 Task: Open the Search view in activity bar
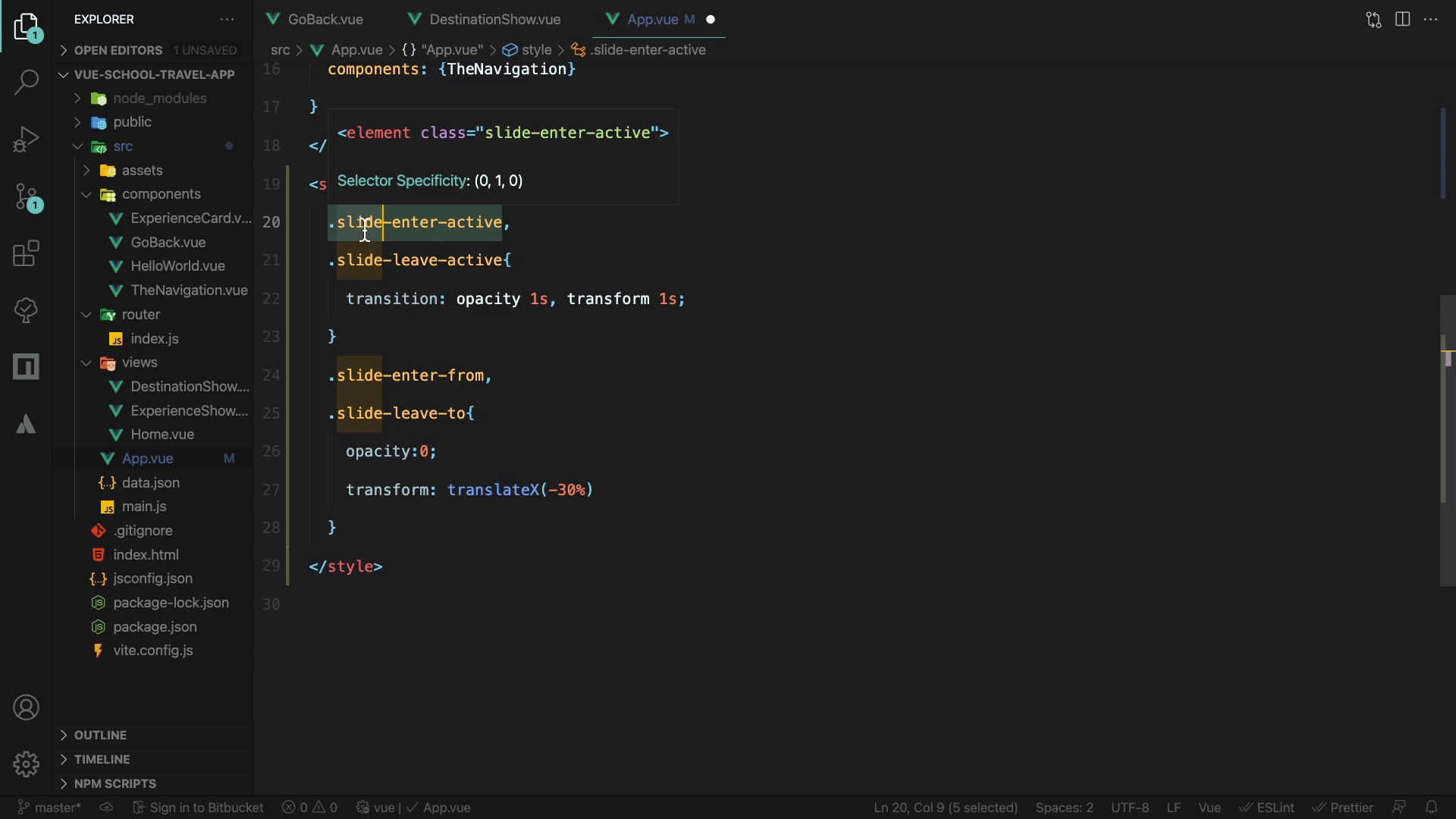pyautogui.click(x=27, y=82)
